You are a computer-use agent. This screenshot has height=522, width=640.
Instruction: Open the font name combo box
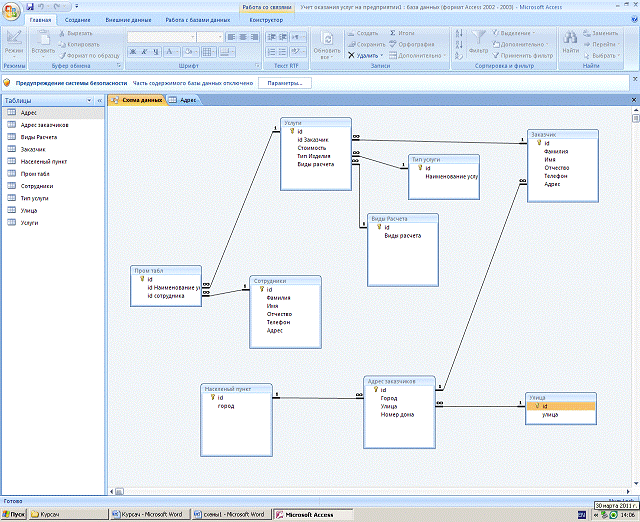160,37
